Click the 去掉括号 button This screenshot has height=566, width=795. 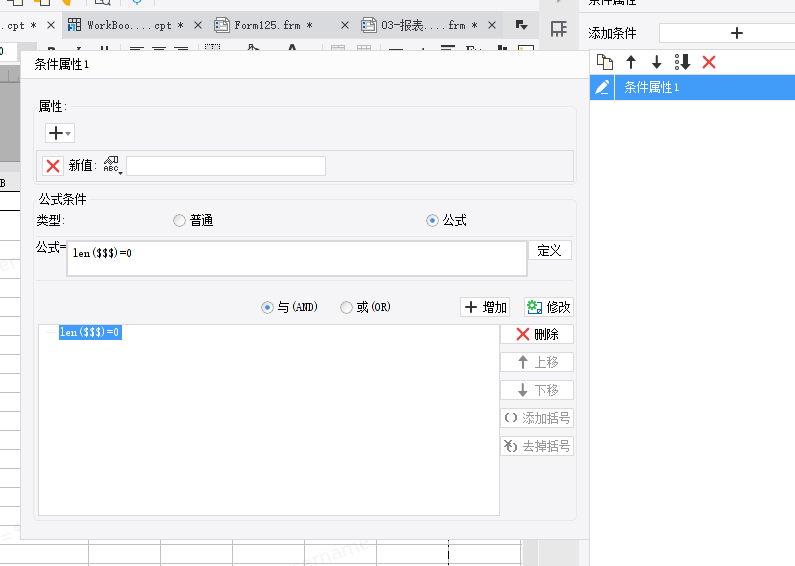pyautogui.click(x=537, y=446)
